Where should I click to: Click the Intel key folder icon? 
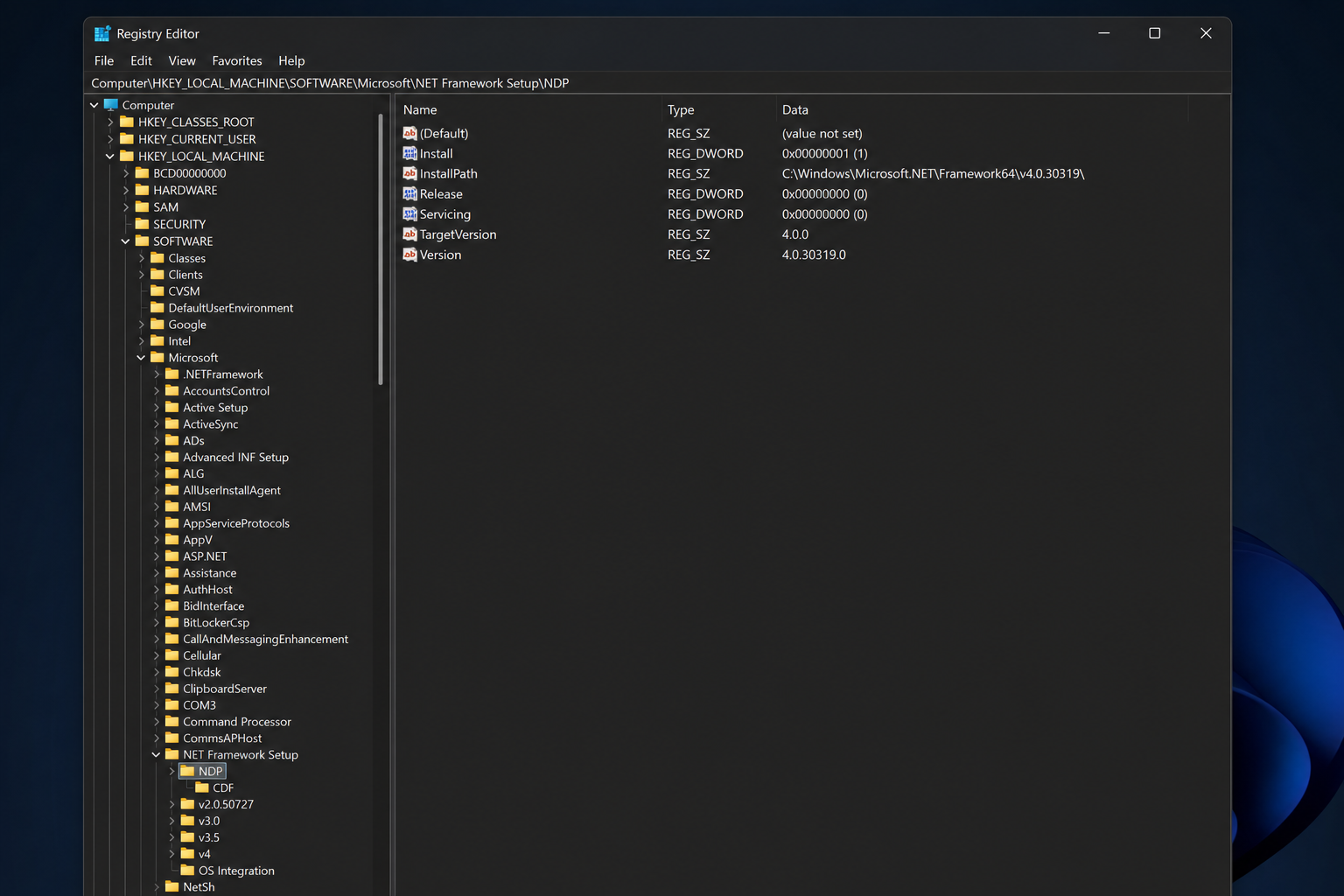pyautogui.click(x=157, y=341)
